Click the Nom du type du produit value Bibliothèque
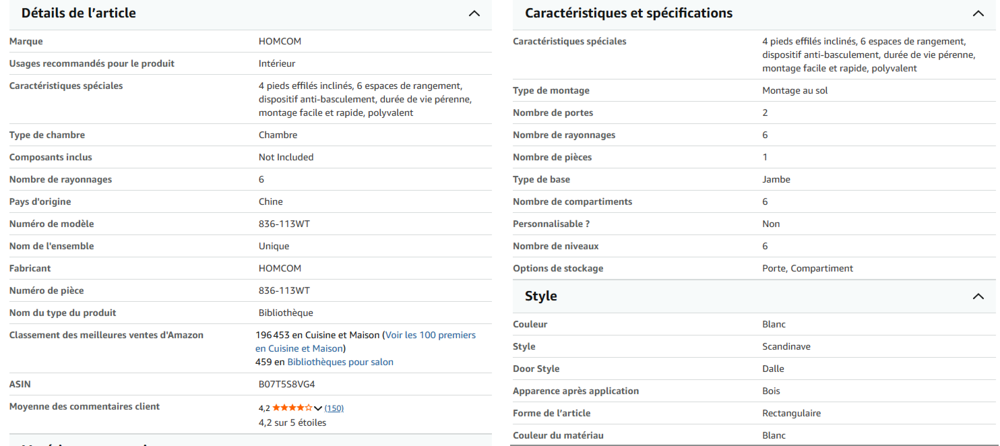 click(x=286, y=313)
